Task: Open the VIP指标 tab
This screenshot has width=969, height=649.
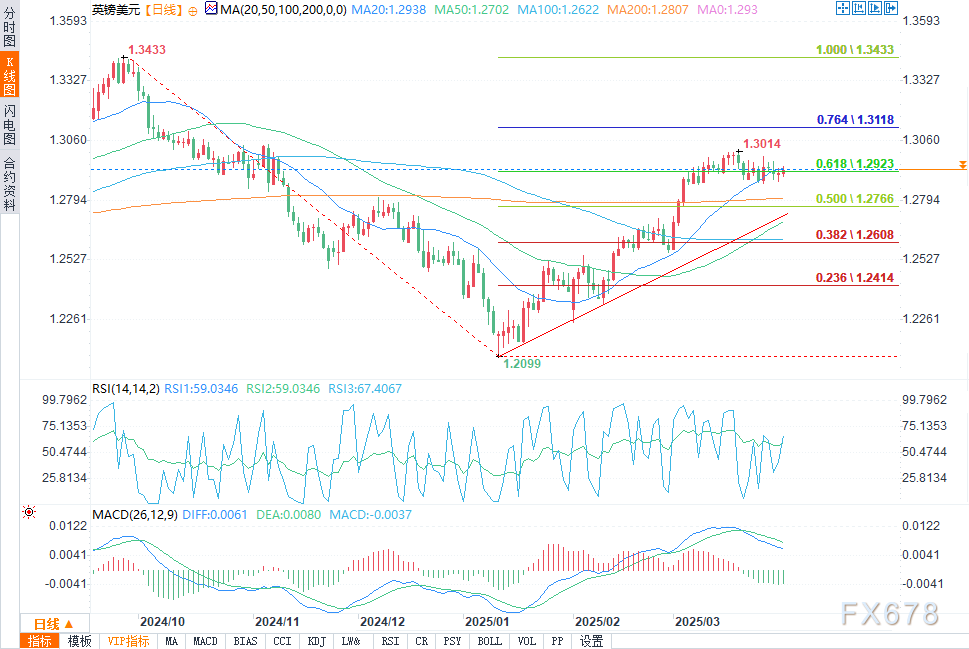Action: pyautogui.click(x=129, y=641)
